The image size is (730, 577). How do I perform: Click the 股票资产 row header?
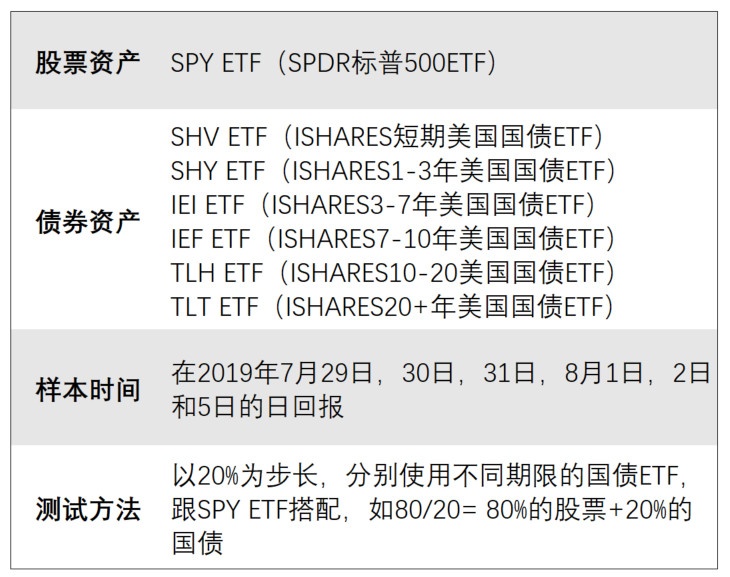tap(87, 62)
